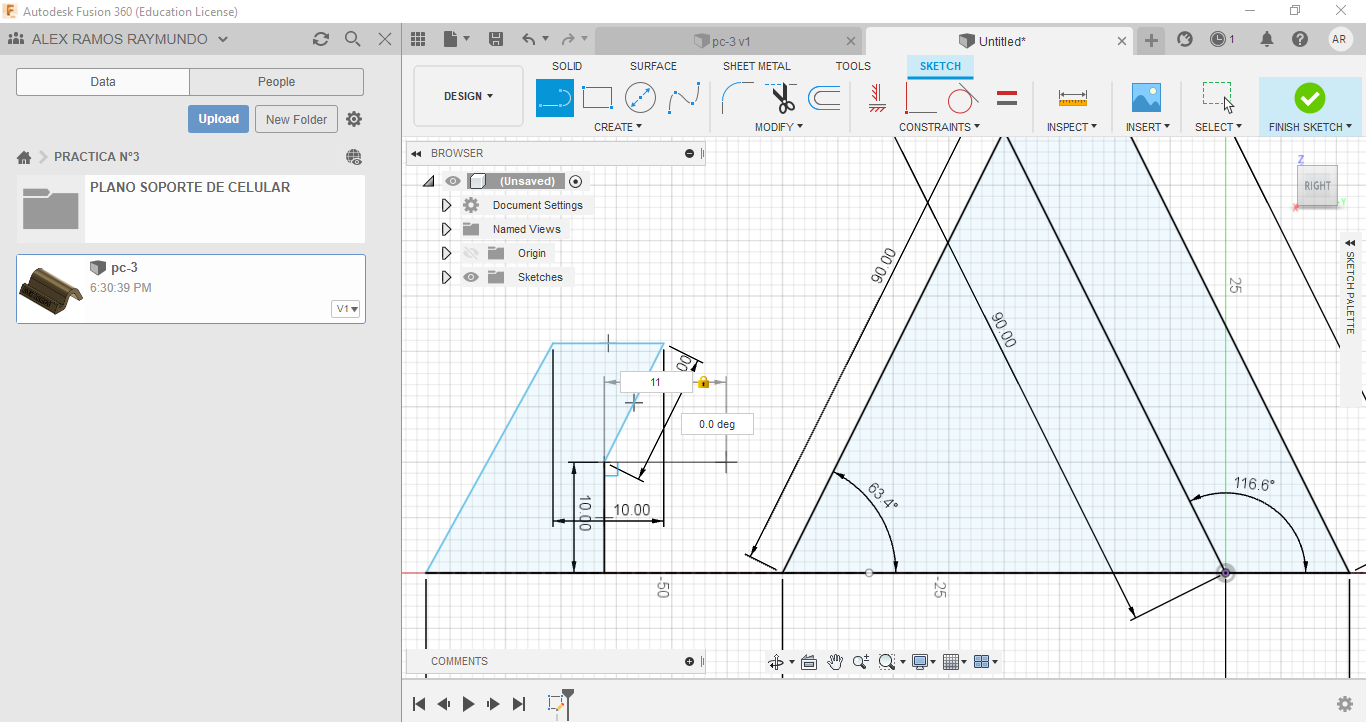Toggle visibility of the Unsaved component

(x=453, y=181)
